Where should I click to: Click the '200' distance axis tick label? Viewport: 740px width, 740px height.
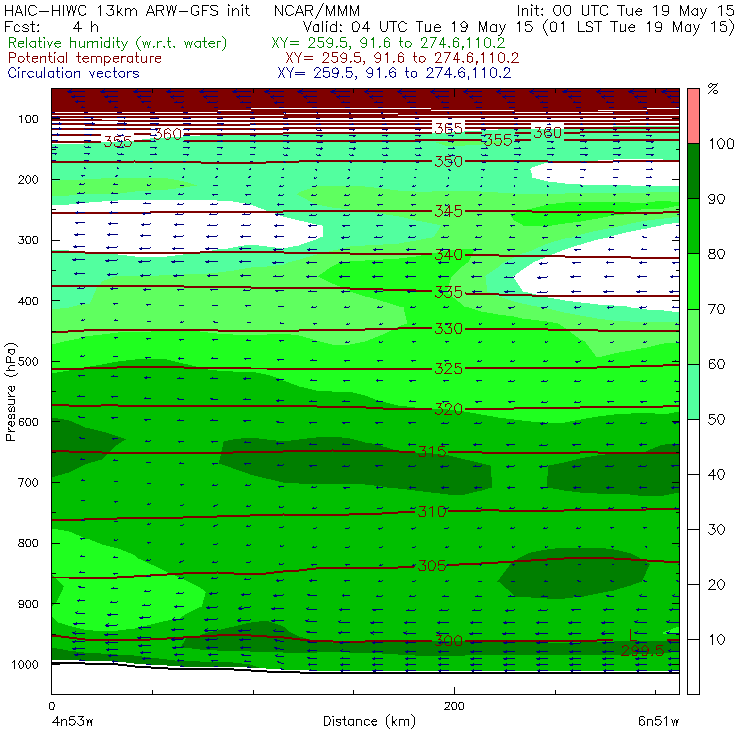point(454,706)
